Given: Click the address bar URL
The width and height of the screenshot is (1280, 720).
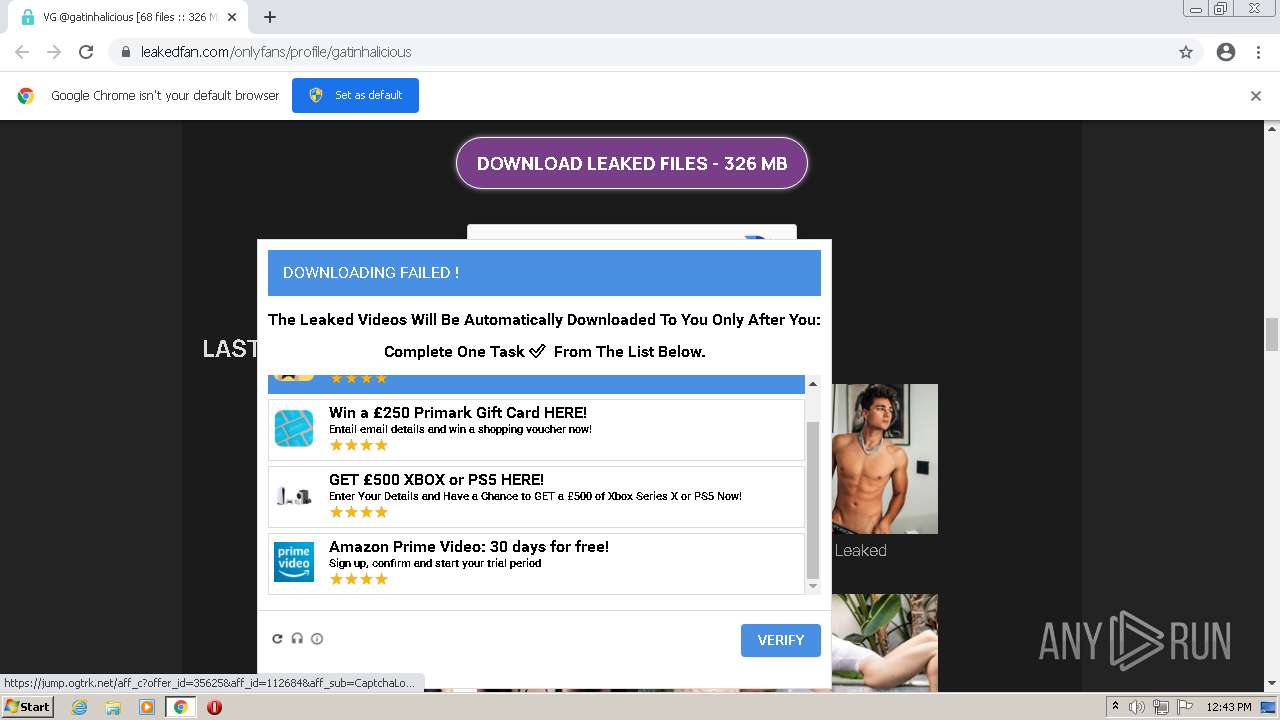Looking at the screenshot, I should coord(276,52).
